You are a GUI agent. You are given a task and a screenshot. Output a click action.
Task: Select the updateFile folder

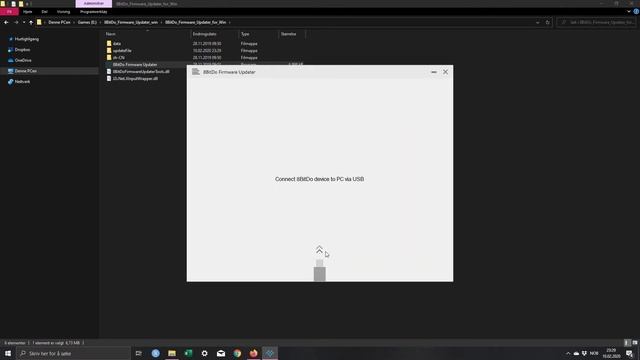[122, 51]
